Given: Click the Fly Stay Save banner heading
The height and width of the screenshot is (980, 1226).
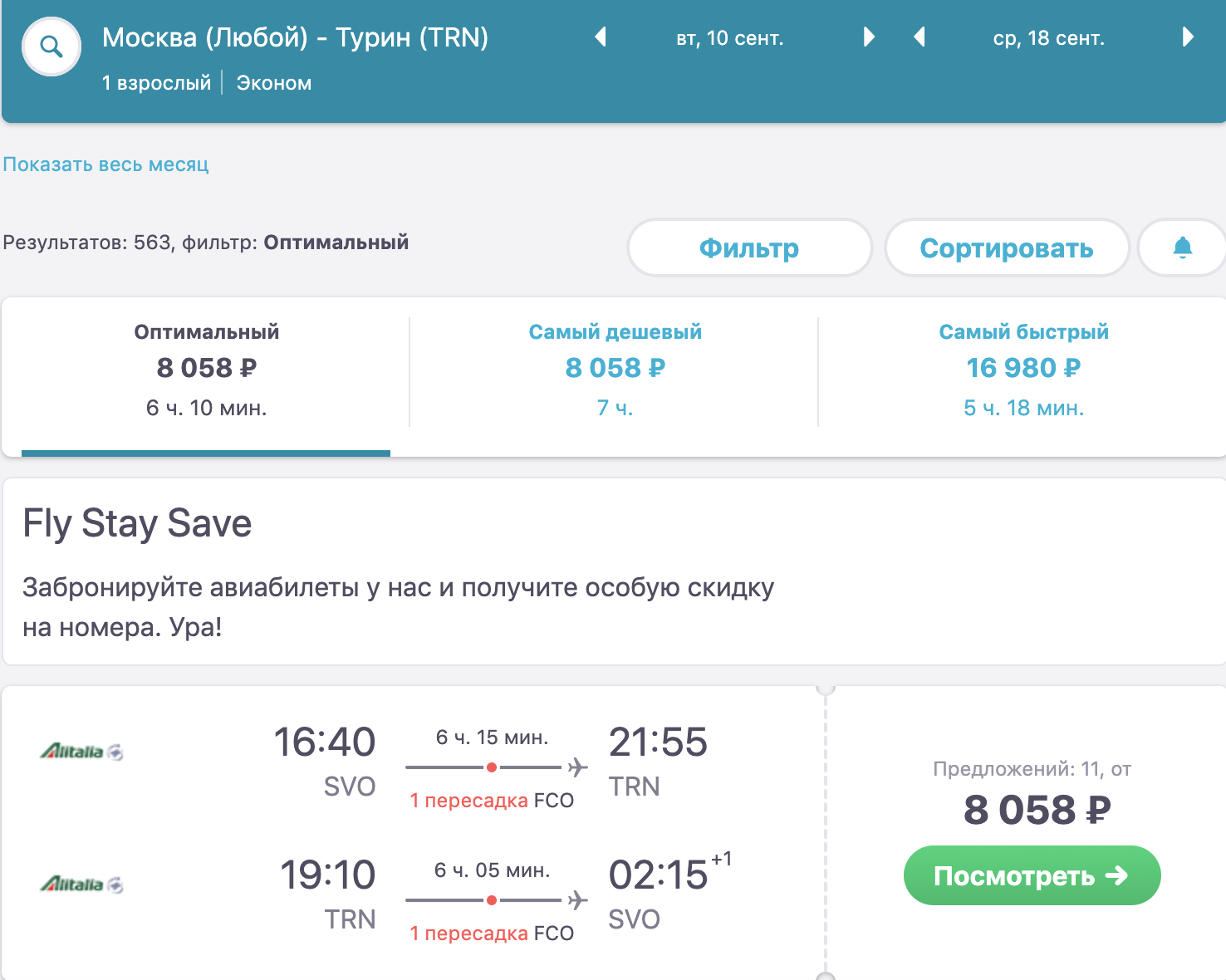Looking at the screenshot, I should (x=137, y=523).
